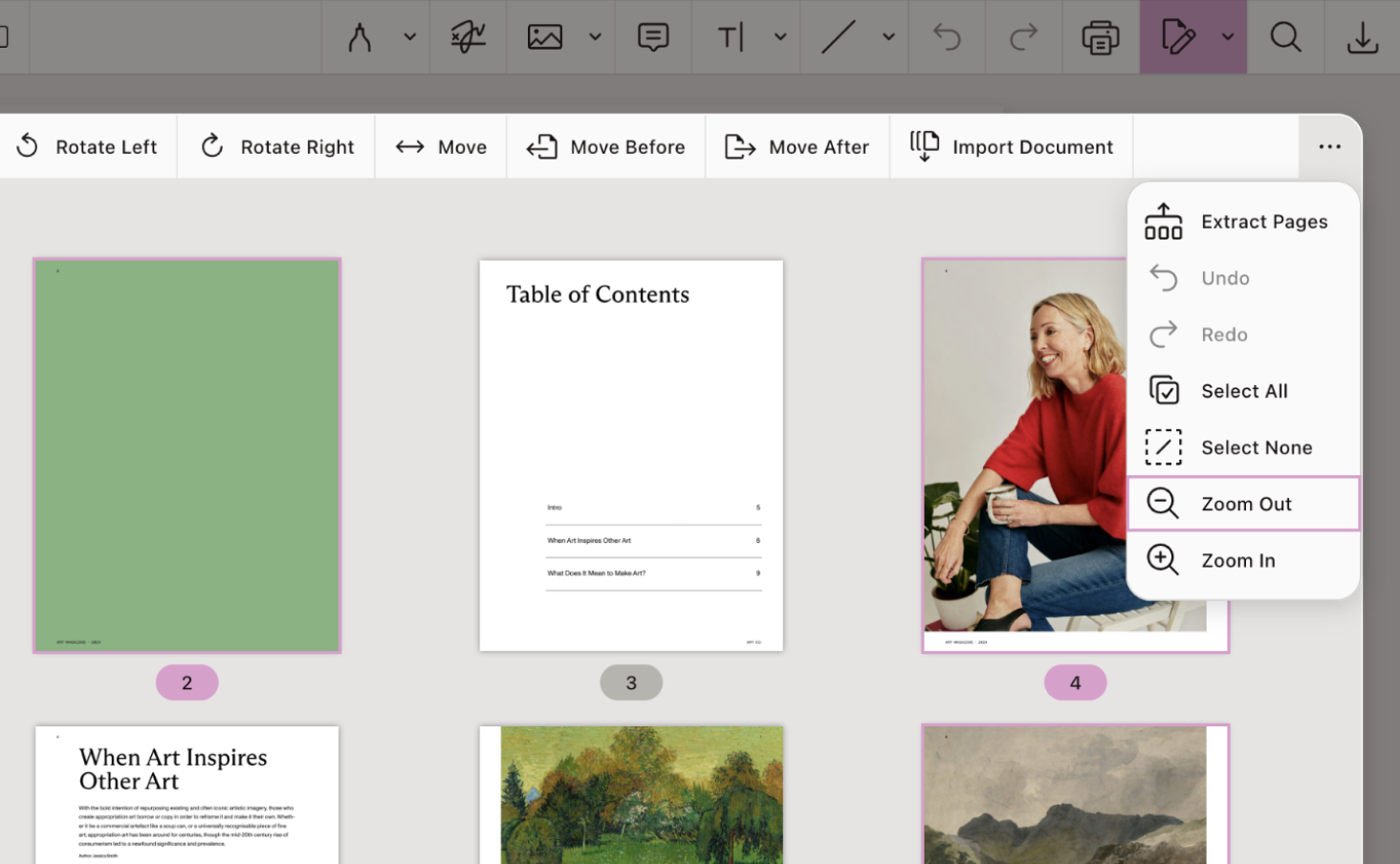Click the print icon

(1100, 37)
